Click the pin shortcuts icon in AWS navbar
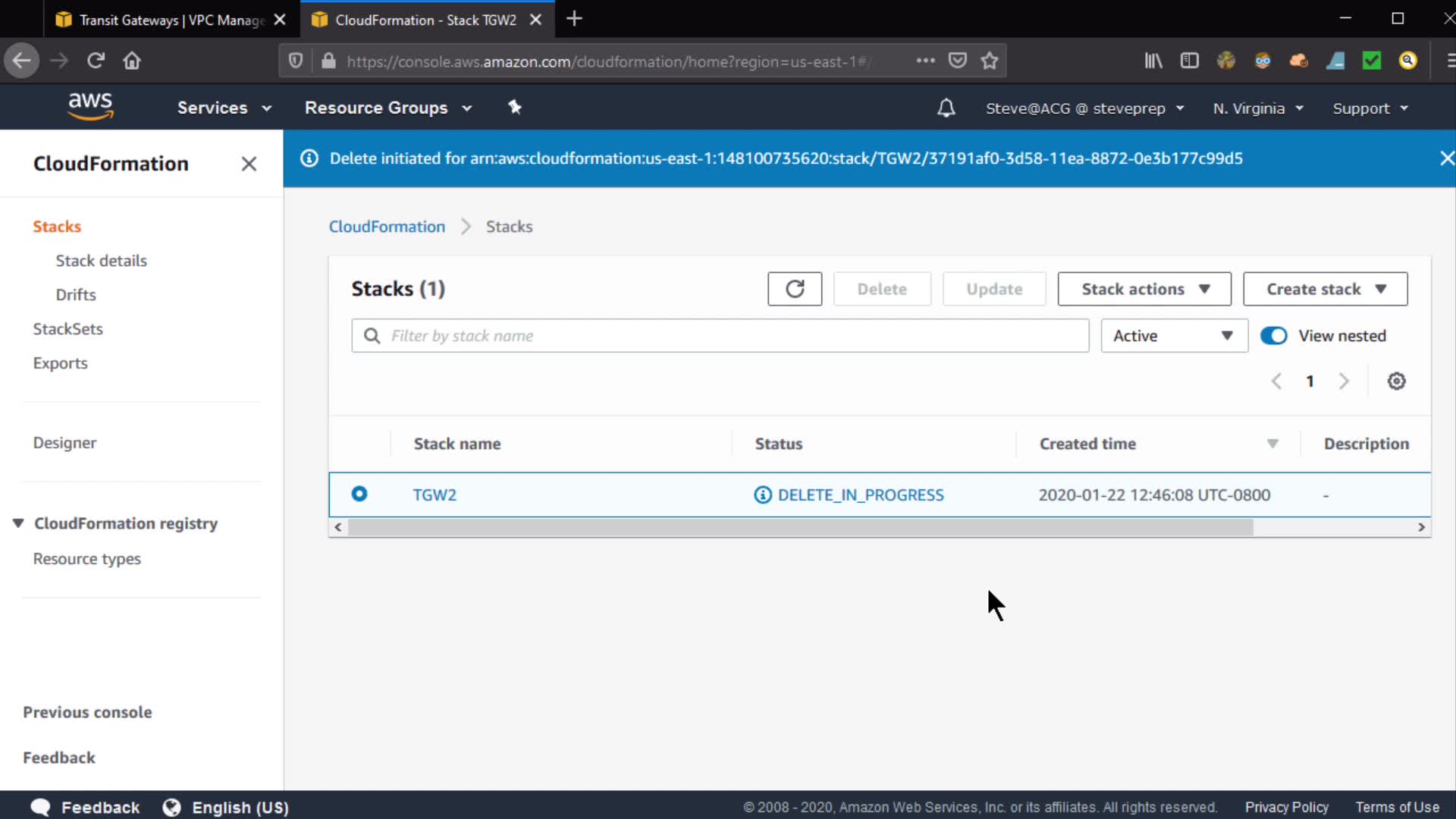The image size is (1456, 819). [515, 108]
